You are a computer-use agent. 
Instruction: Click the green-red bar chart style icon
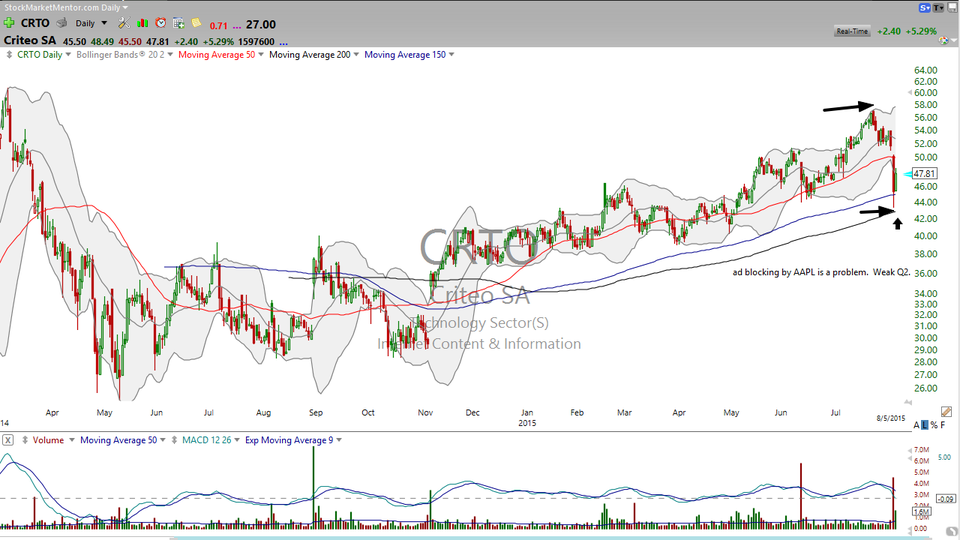143,23
